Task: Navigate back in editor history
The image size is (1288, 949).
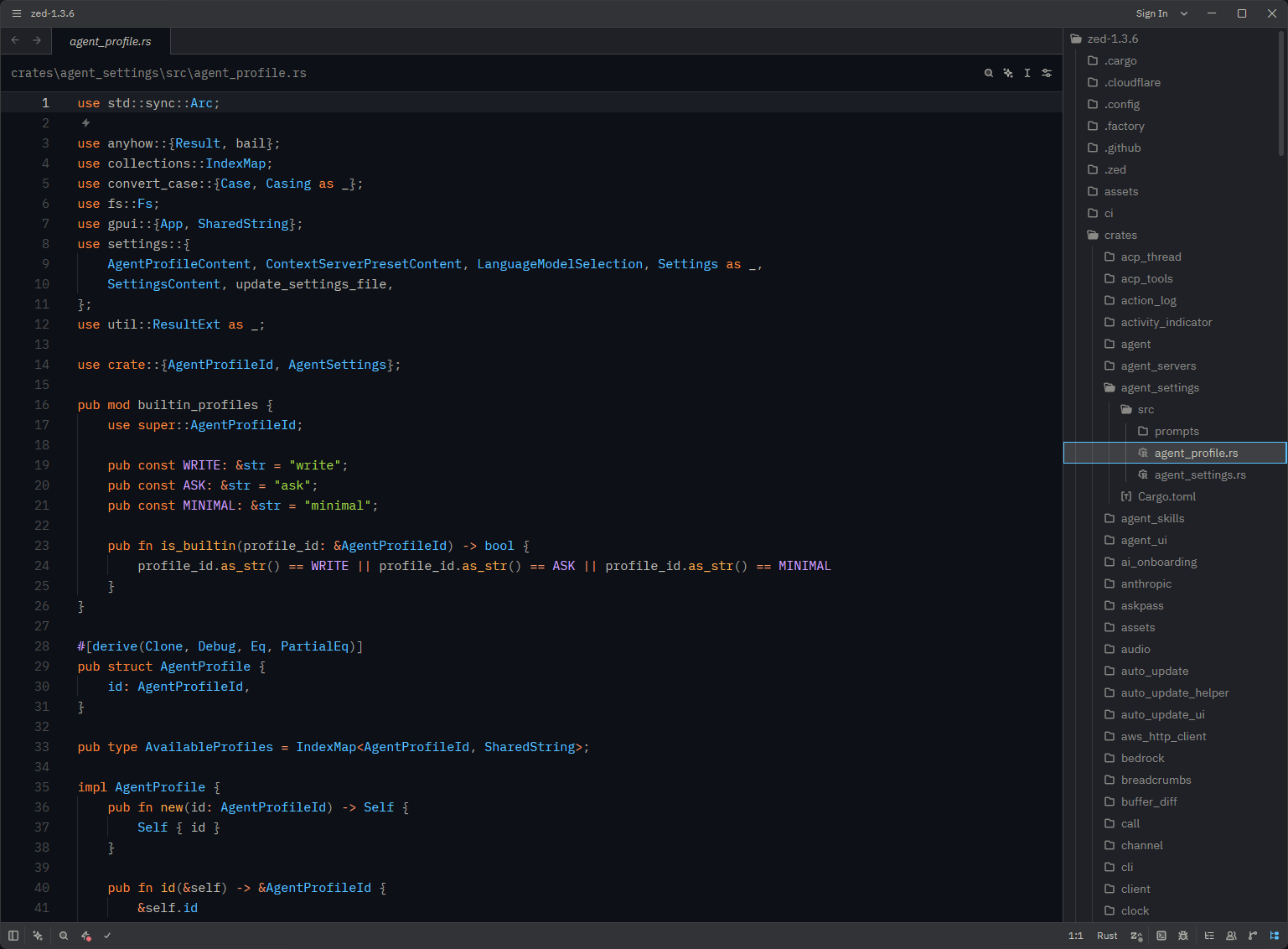Action: point(15,40)
